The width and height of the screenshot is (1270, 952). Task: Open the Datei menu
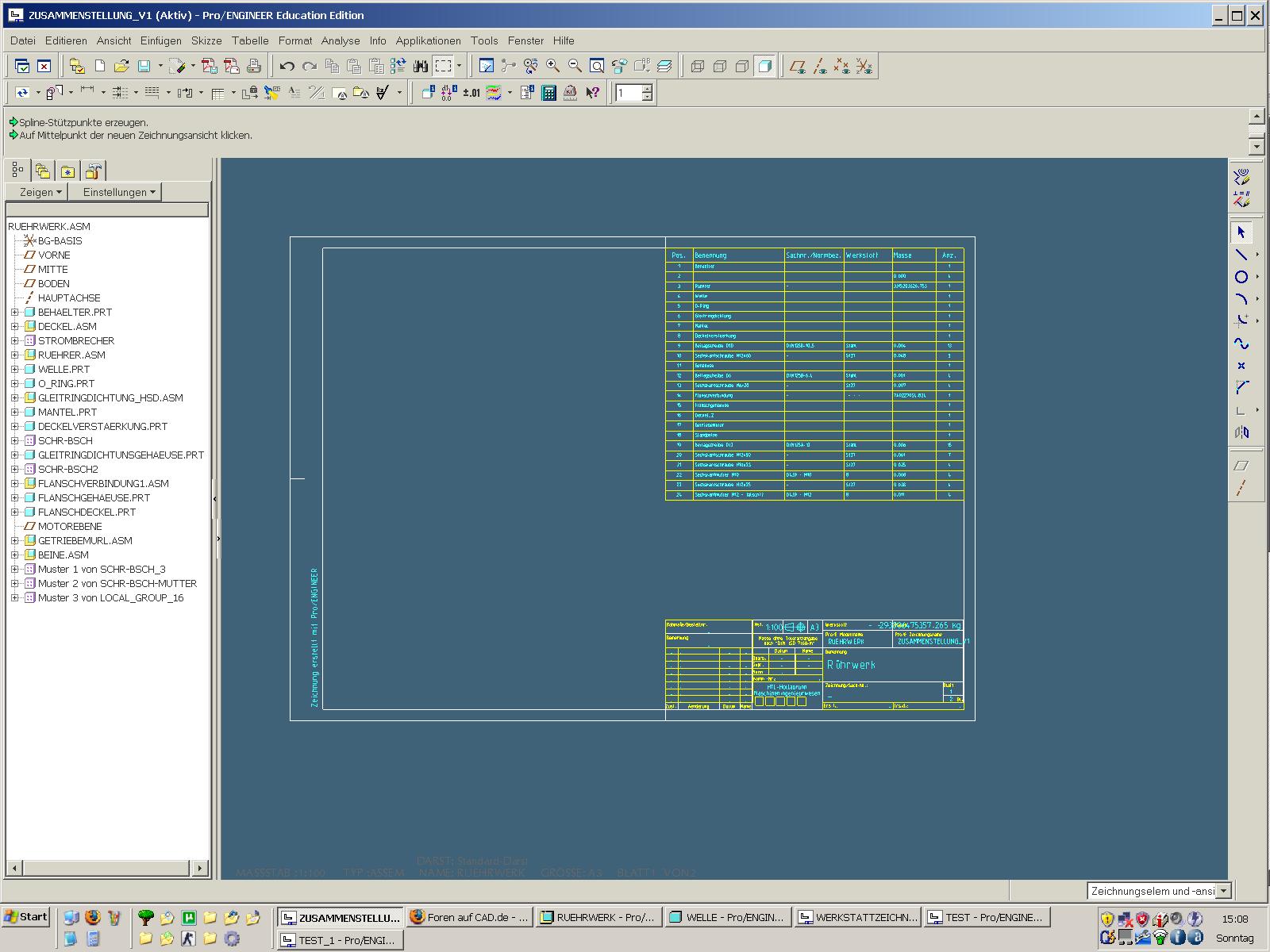23,40
